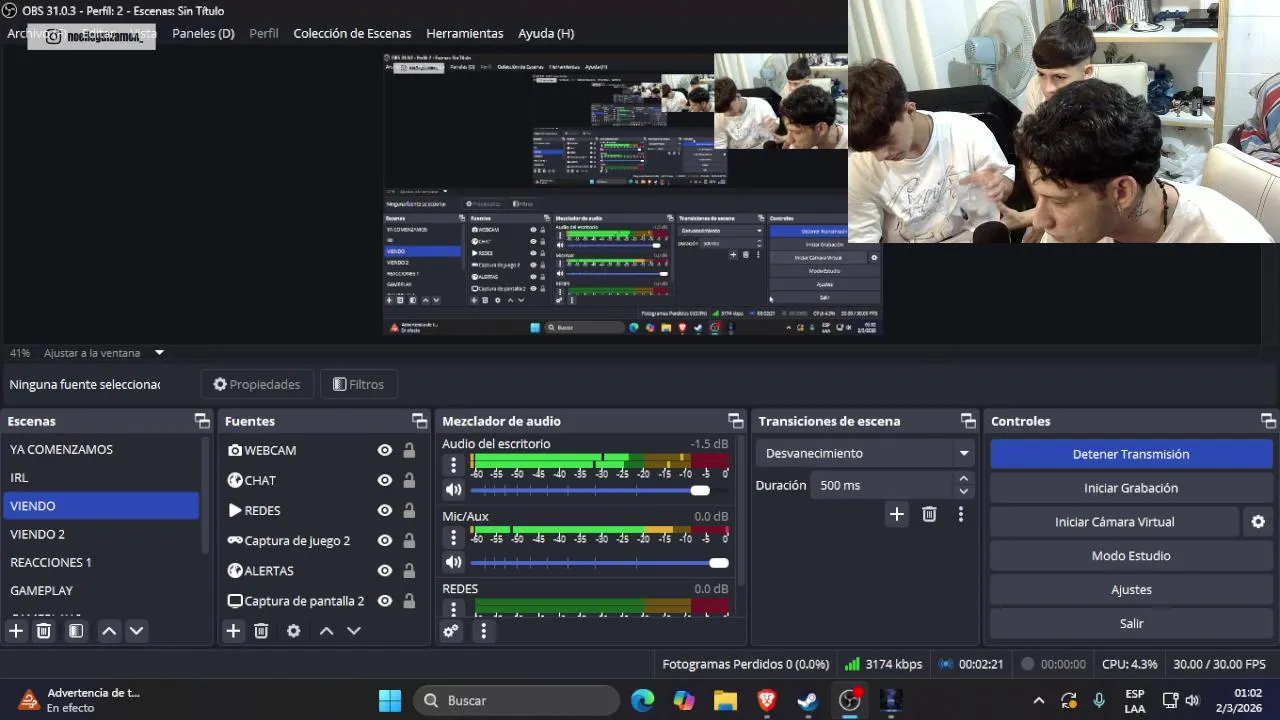The width and height of the screenshot is (1280, 720).
Task: Open Ajustes settings button
Action: click(x=1131, y=590)
